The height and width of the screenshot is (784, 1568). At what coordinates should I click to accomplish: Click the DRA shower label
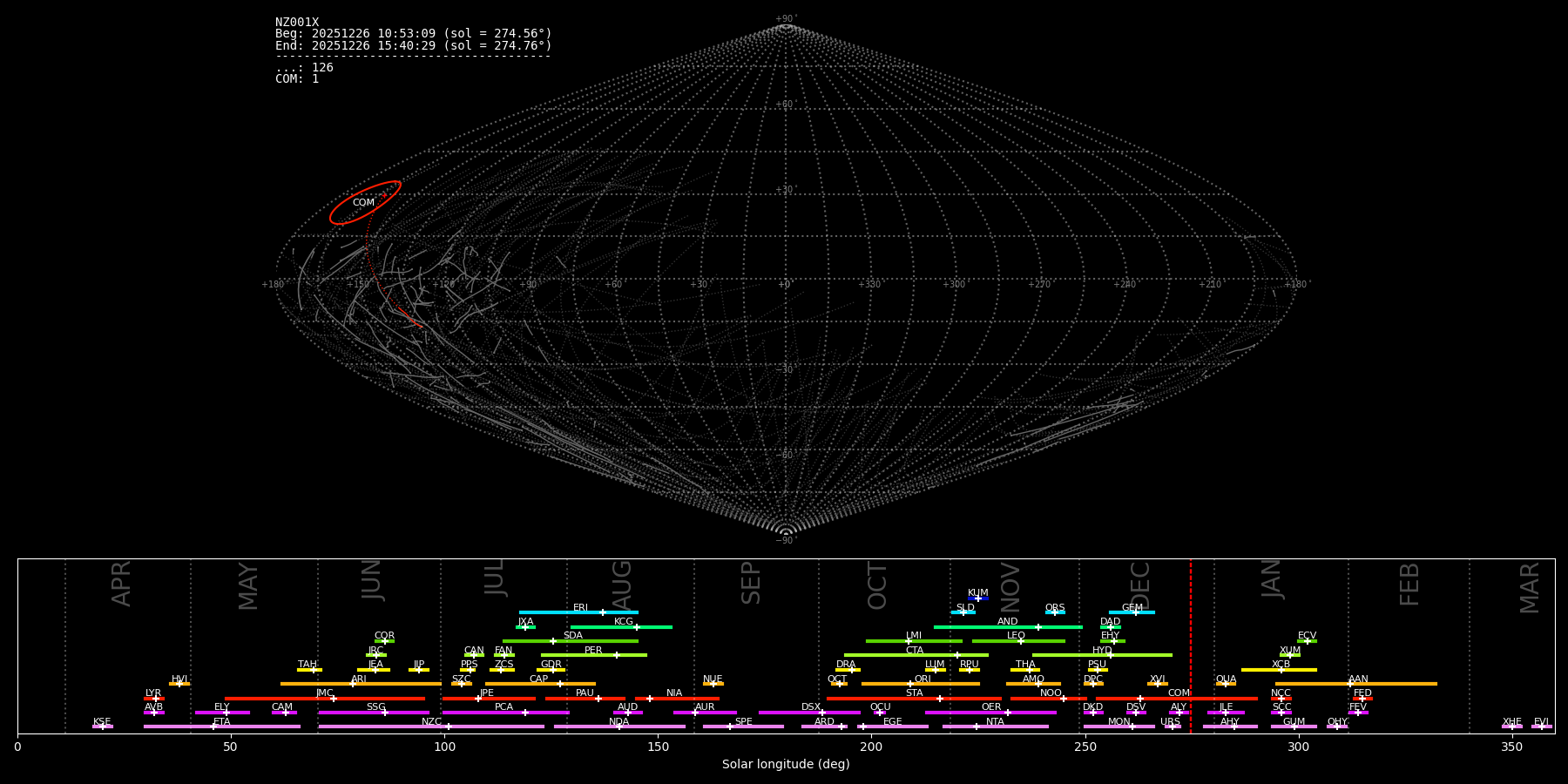point(846,665)
